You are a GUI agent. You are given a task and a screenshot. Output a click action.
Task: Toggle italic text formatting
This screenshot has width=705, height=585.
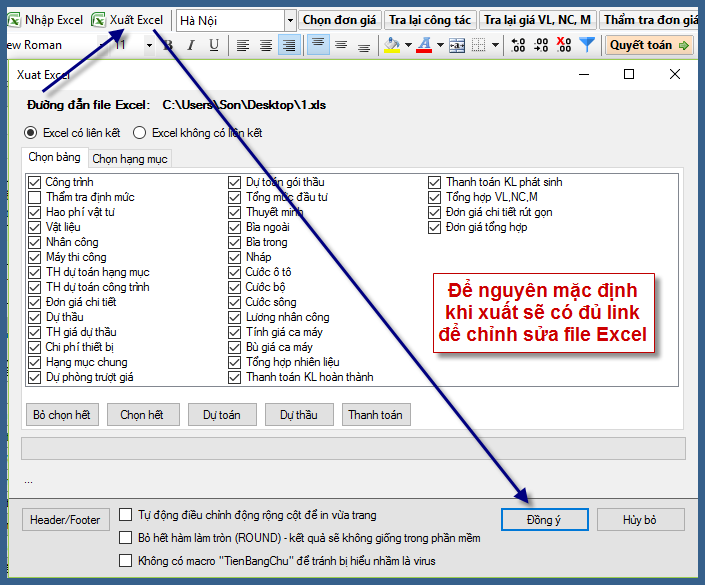point(191,45)
